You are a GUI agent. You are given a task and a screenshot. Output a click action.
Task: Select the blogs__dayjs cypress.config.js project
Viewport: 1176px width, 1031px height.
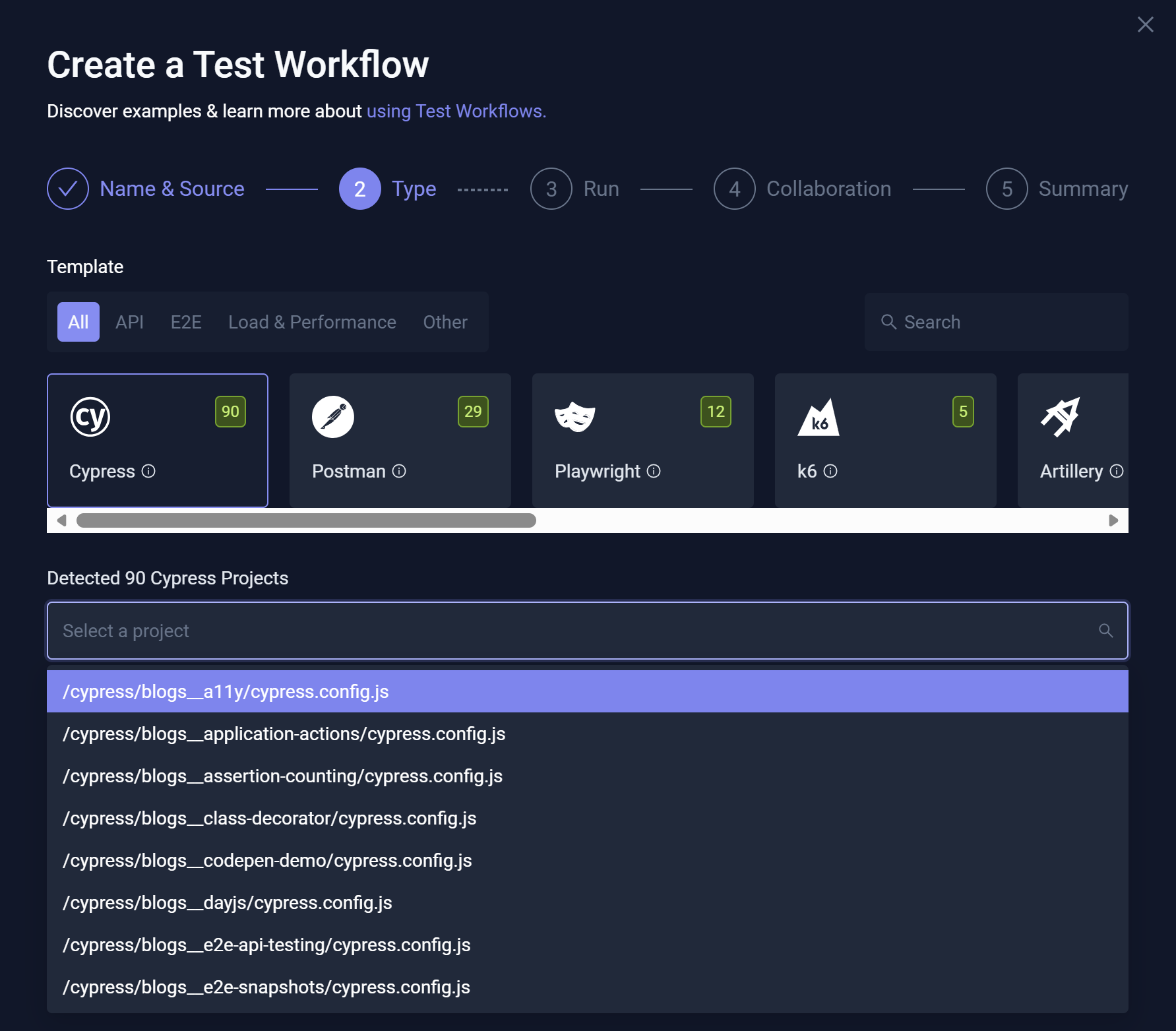pyautogui.click(x=227, y=902)
